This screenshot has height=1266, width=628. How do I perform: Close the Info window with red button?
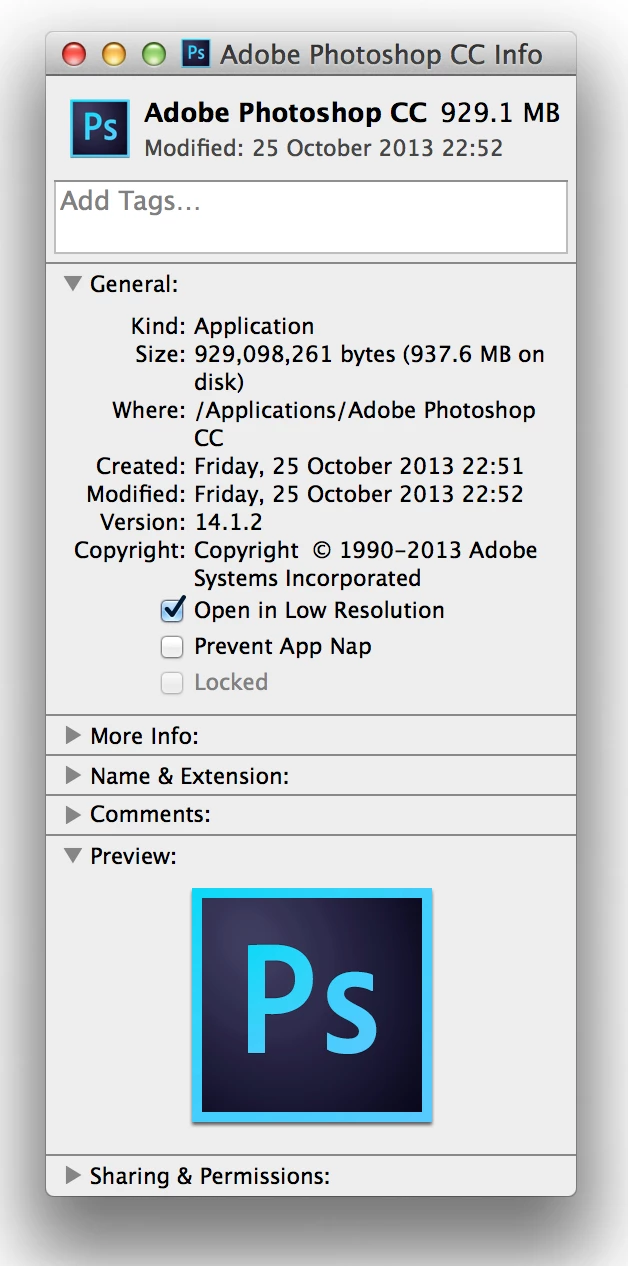74,53
